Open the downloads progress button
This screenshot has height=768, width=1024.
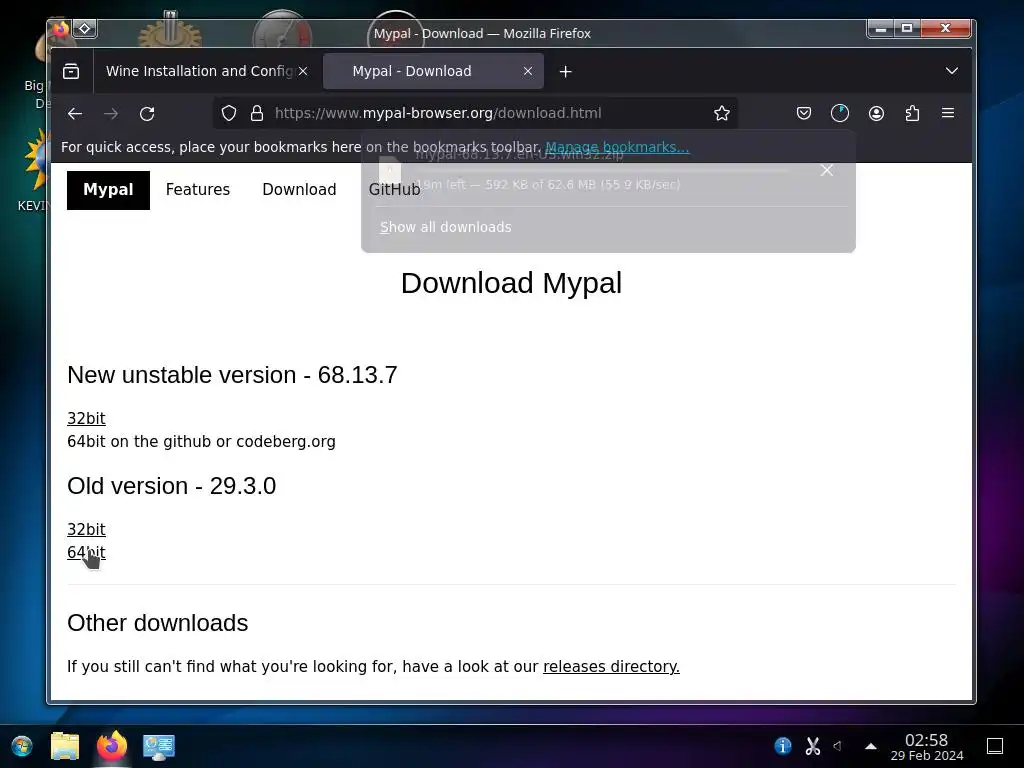[x=840, y=113]
